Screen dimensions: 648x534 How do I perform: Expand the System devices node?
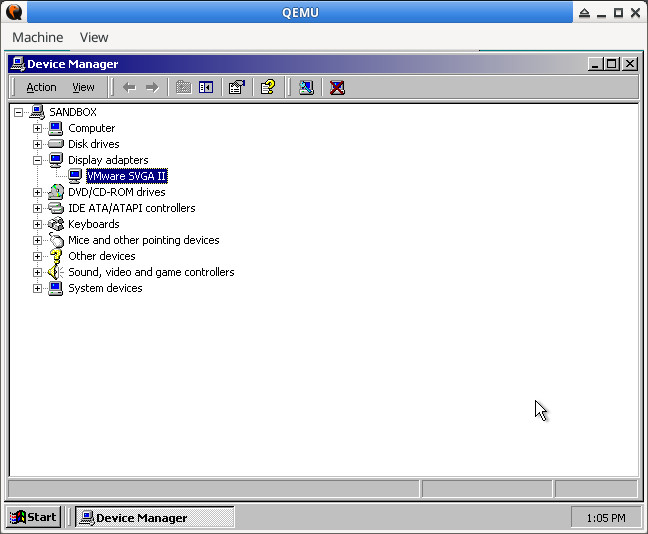pyautogui.click(x=38, y=288)
